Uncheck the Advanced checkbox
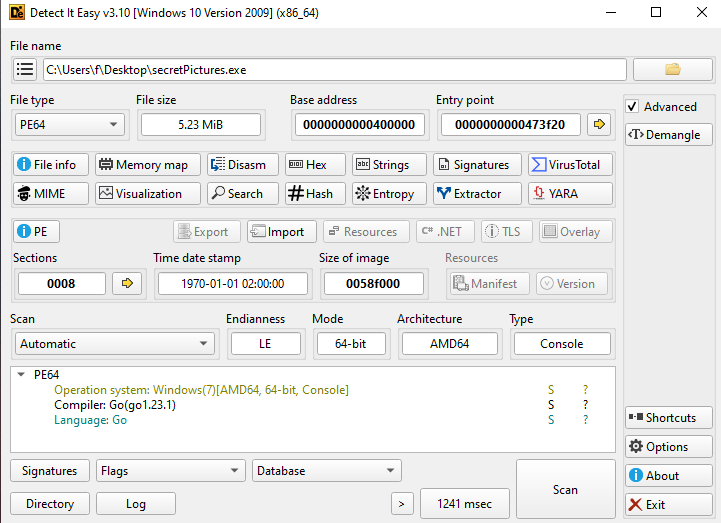This screenshot has width=721, height=523. coord(632,107)
